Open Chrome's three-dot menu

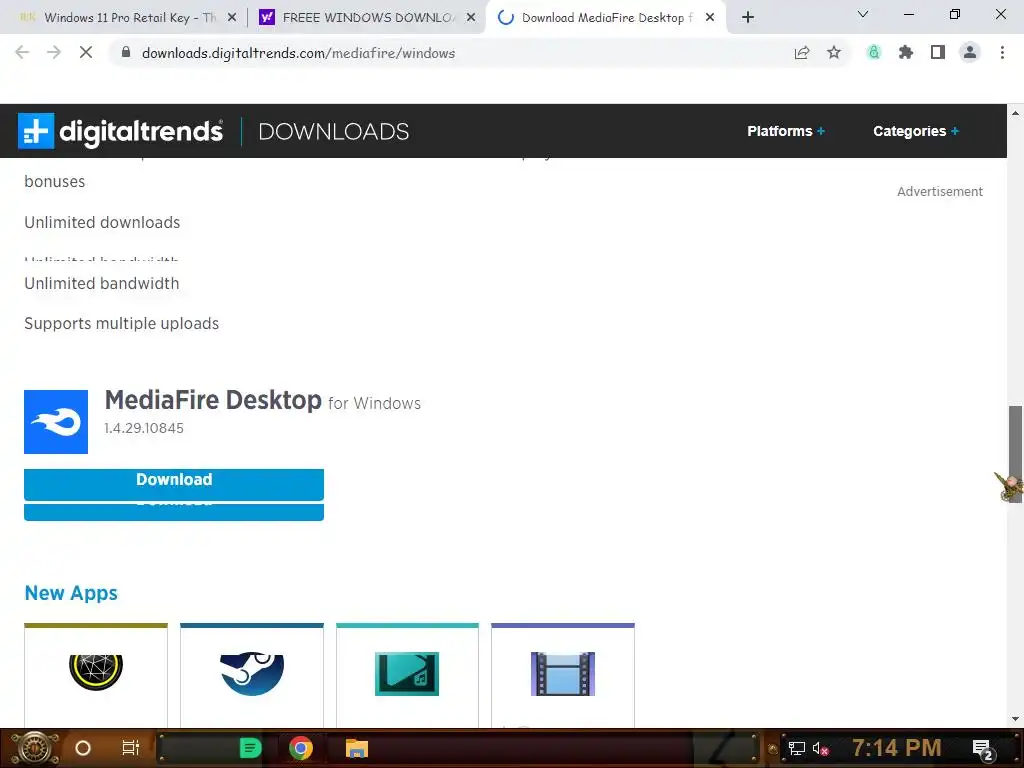click(1002, 52)
